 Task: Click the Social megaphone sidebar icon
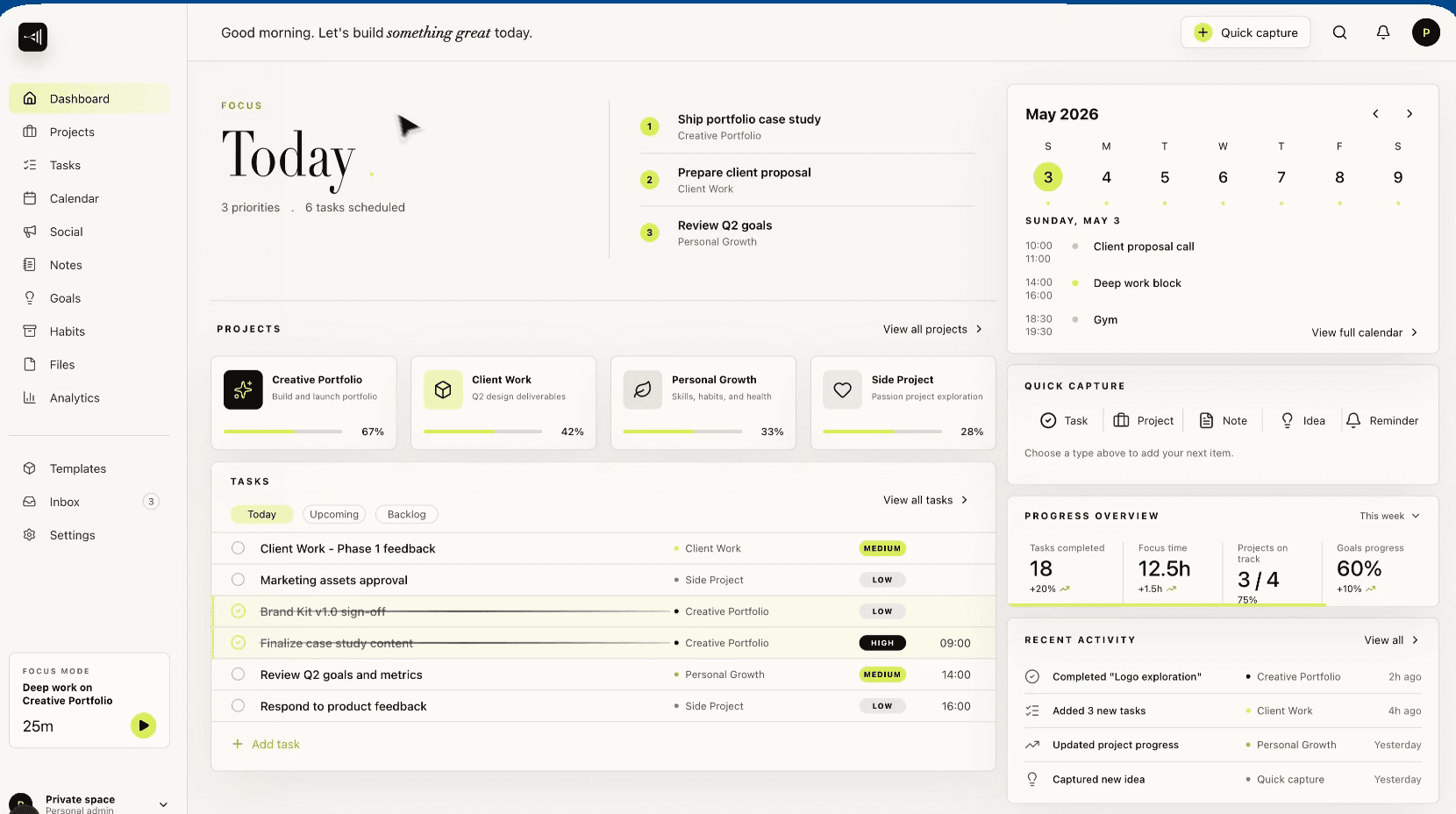[x=30, y=232]
